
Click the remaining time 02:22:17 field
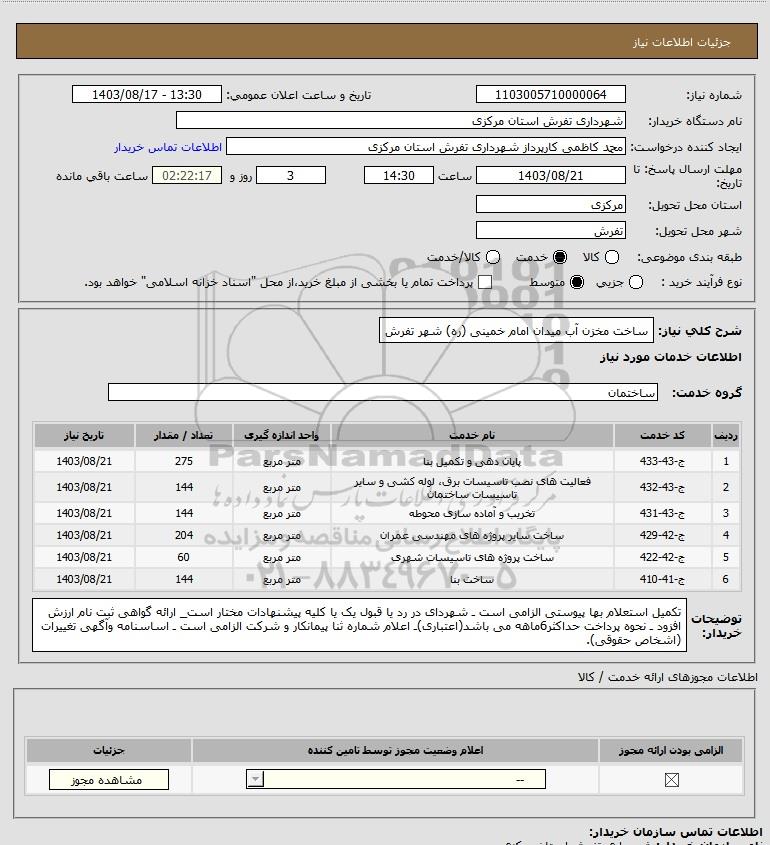coord(187,175)
